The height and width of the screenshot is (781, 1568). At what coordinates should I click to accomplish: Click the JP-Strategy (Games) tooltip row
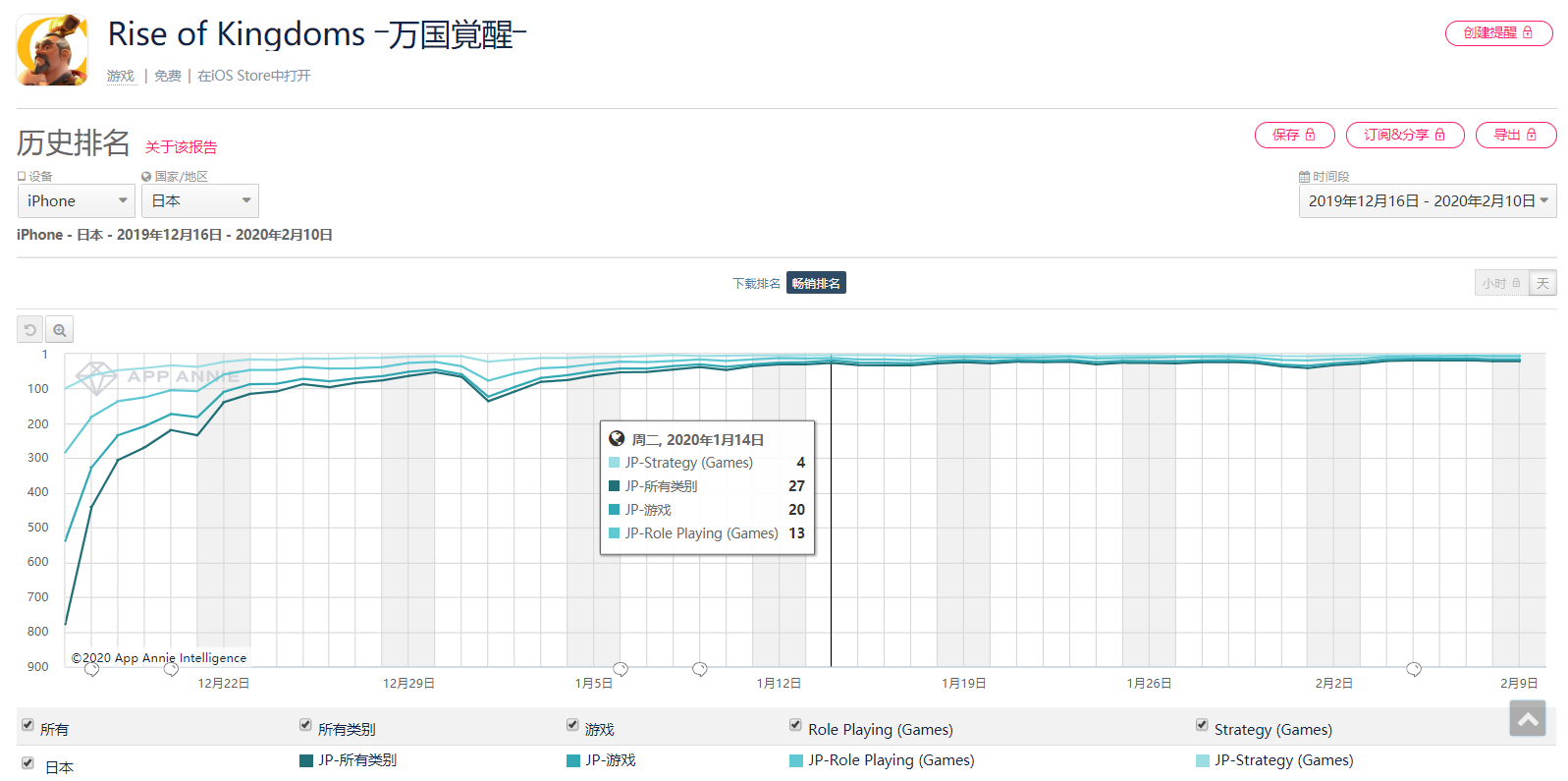coord(707,463)
